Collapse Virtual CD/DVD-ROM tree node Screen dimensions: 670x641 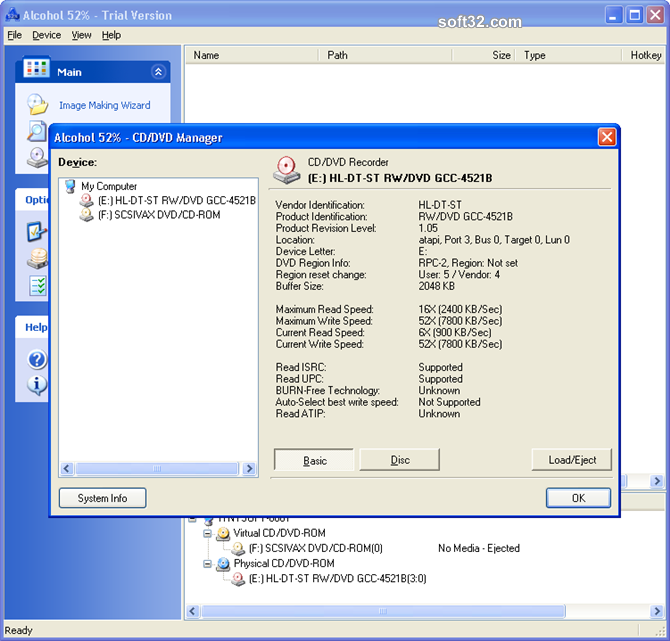207,533
